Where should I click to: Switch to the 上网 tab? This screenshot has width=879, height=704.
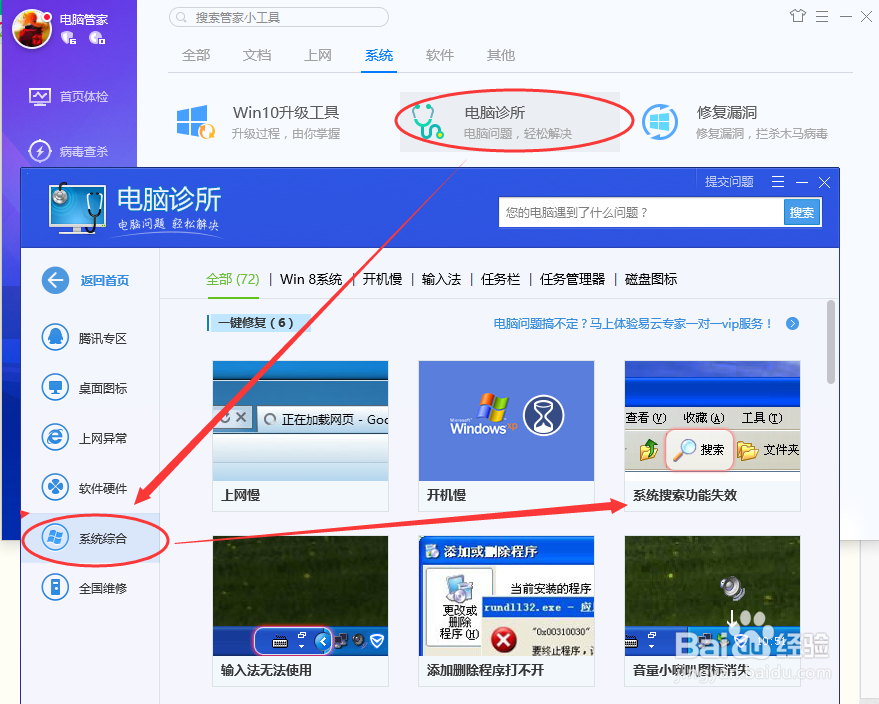point(318,55)
